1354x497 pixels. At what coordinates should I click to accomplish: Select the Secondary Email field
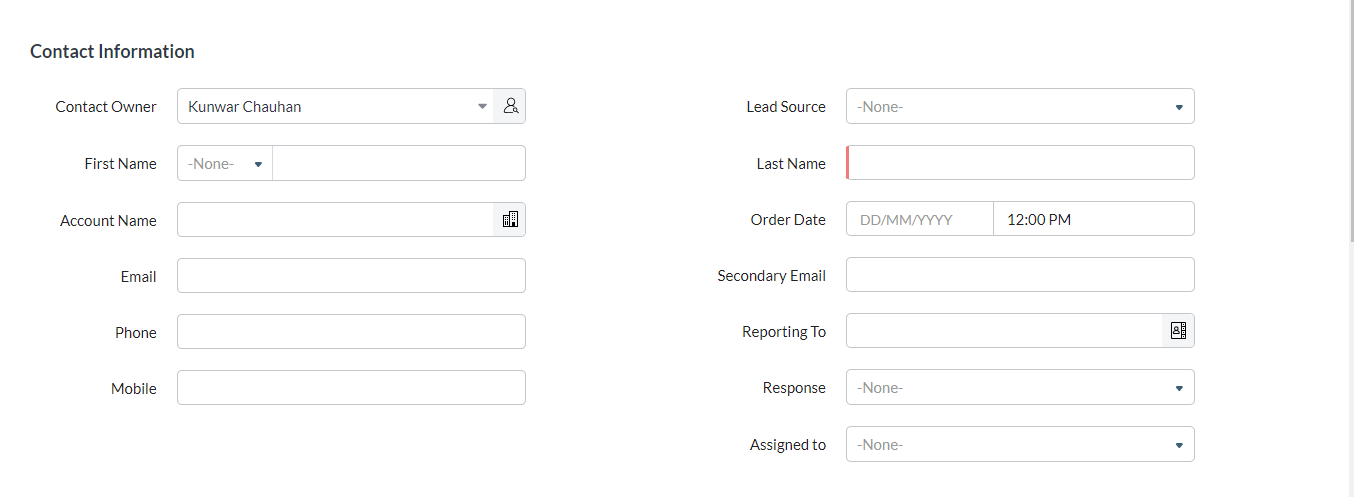(1020, 275)
